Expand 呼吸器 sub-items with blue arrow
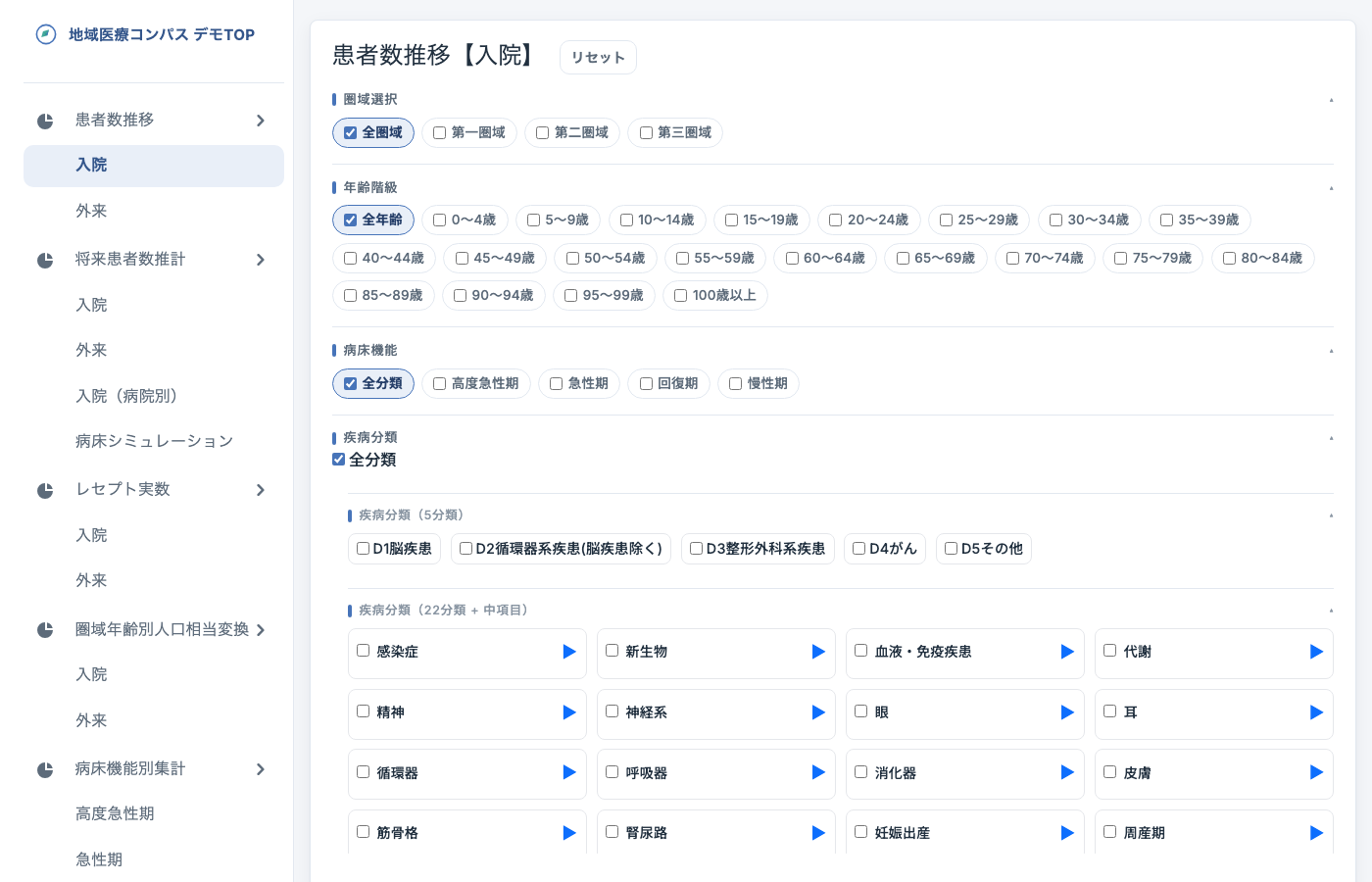 [x=818, y=772]
